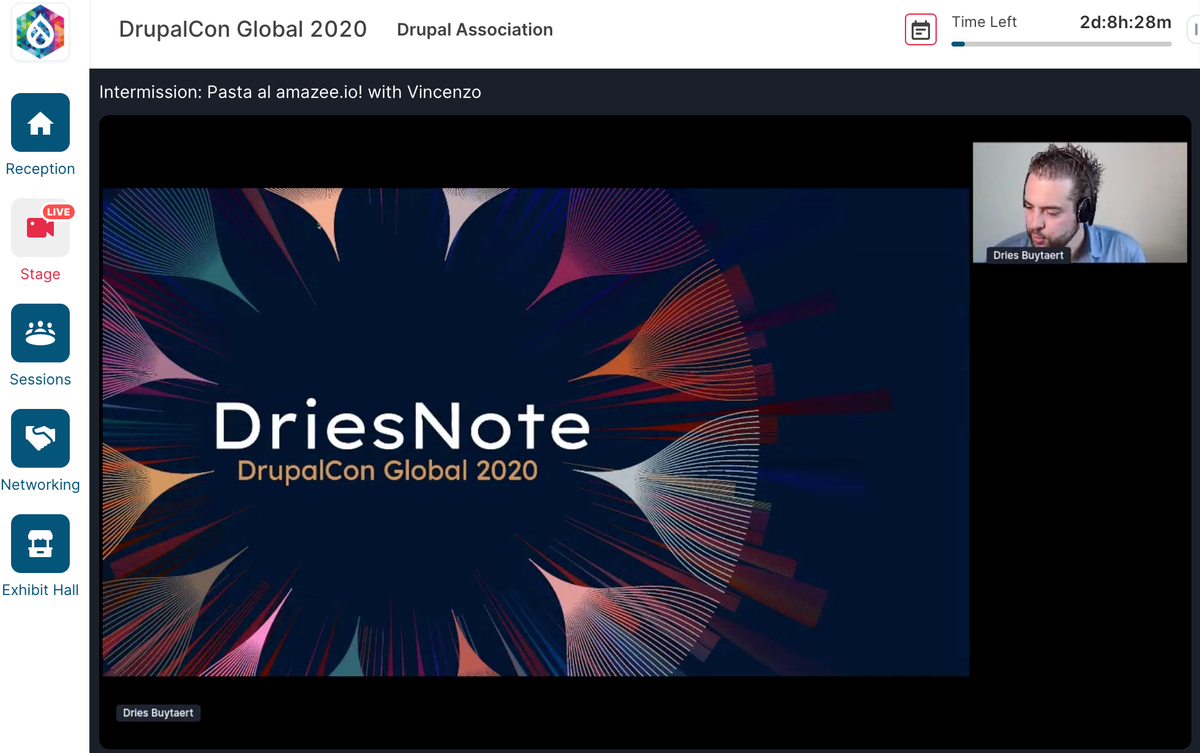Click the DrupalCon event logo at top left

pos(40,31)
